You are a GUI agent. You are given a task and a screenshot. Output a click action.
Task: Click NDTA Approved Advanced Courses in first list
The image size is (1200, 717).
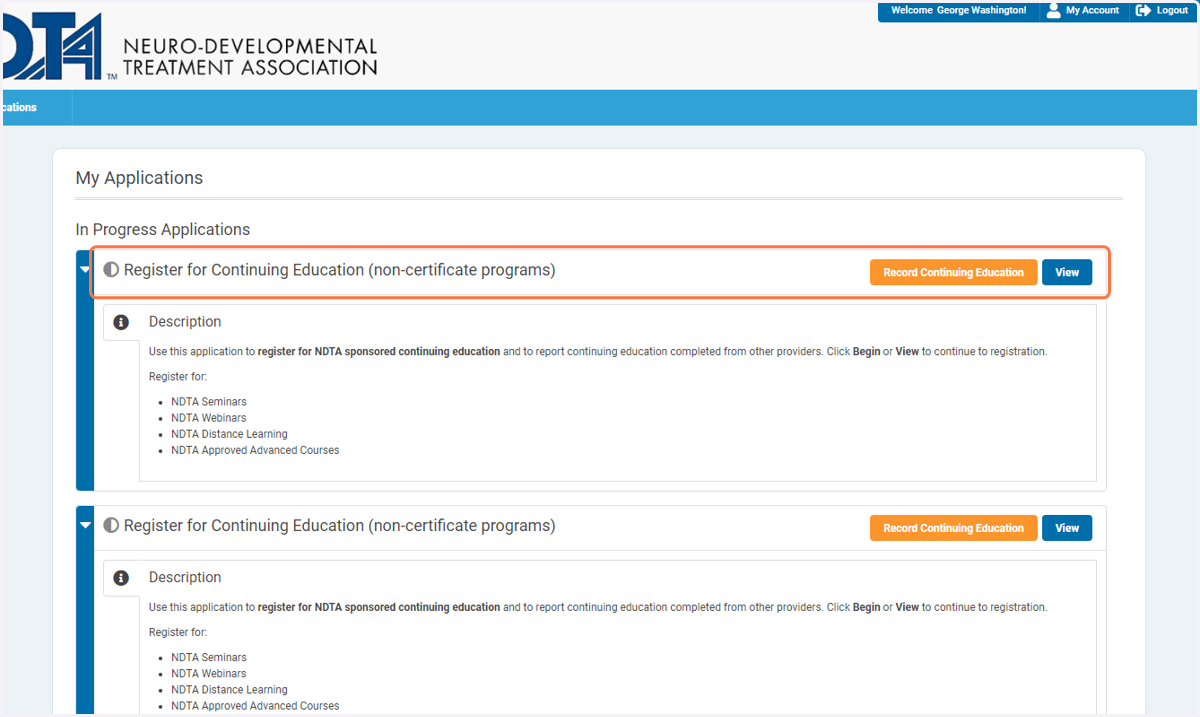[x=255, y=450]
